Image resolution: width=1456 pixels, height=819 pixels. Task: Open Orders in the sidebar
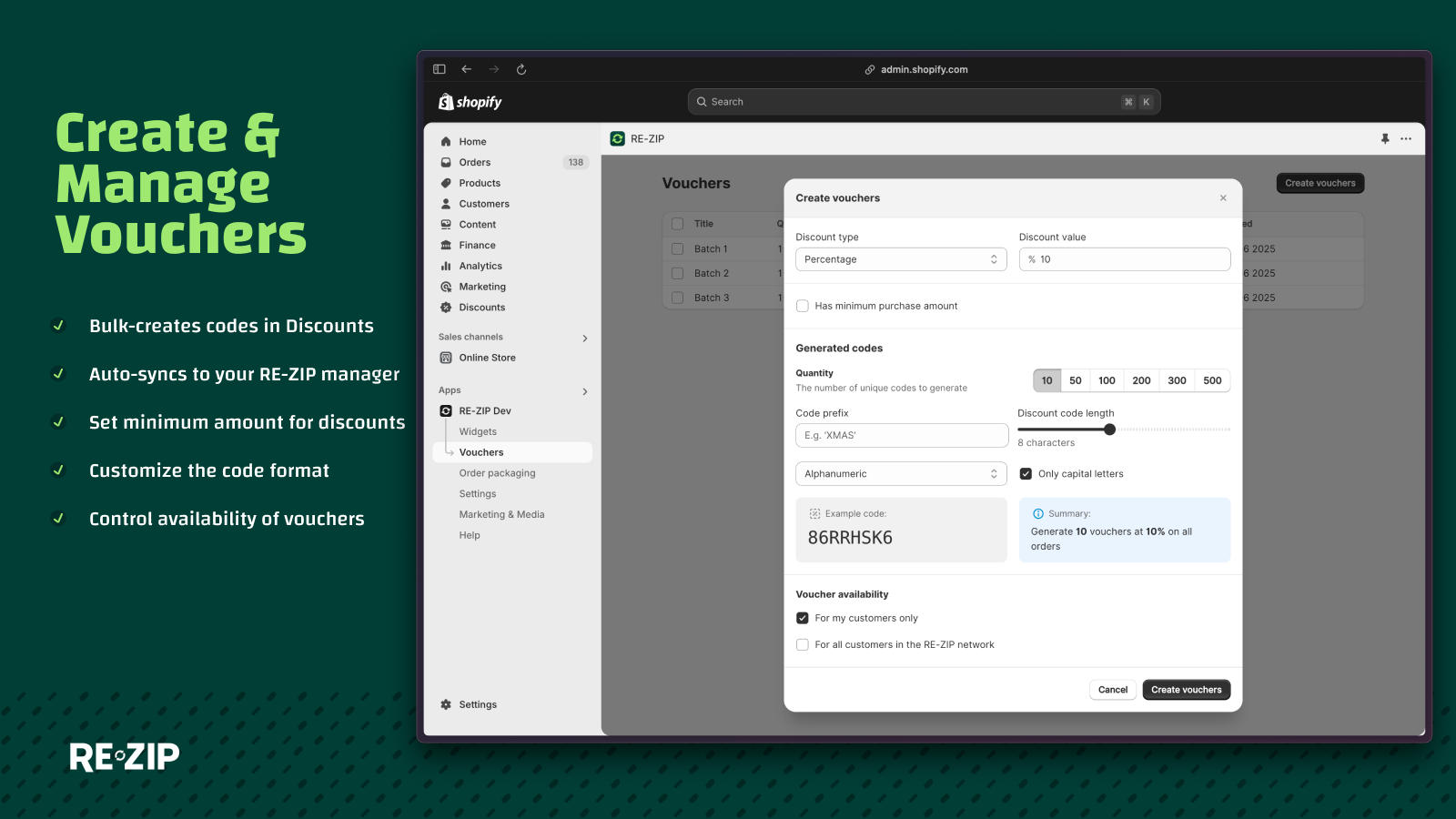[x=474, y=162]
